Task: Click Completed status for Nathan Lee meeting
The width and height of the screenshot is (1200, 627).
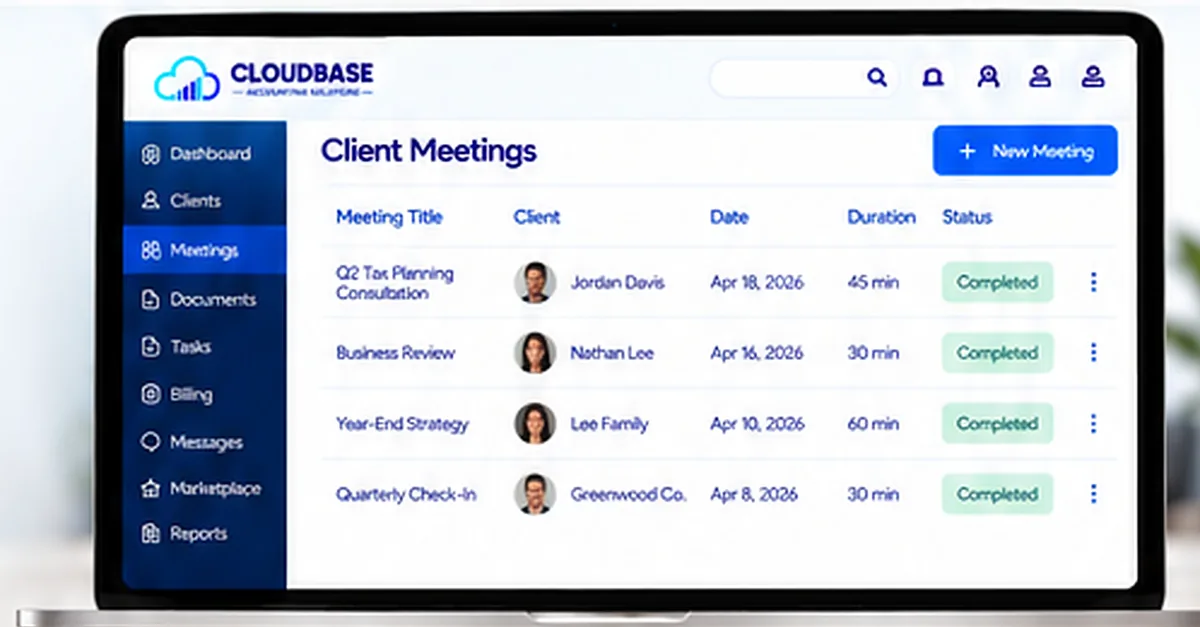Action: (997, 352)
